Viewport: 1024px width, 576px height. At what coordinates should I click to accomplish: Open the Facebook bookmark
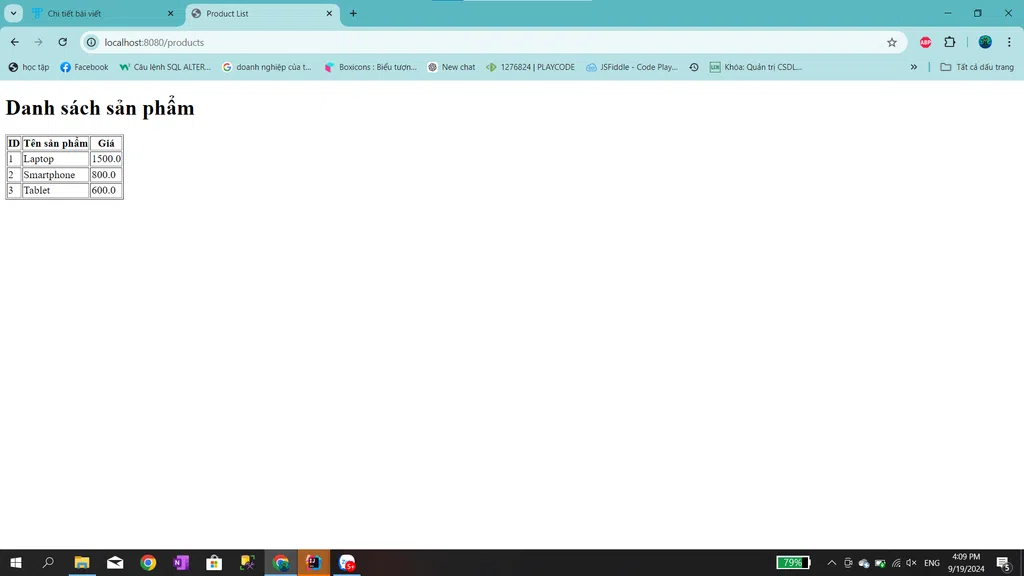84,67
